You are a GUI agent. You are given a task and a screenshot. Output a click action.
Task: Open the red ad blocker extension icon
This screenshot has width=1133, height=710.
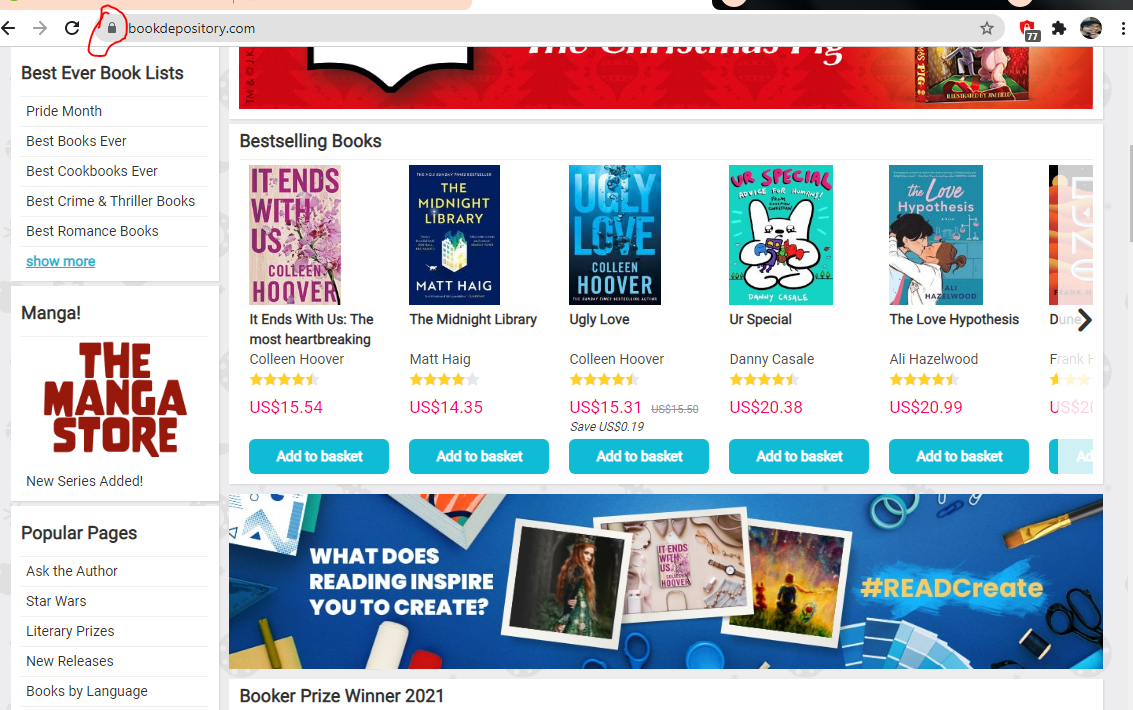point(1029,30)
